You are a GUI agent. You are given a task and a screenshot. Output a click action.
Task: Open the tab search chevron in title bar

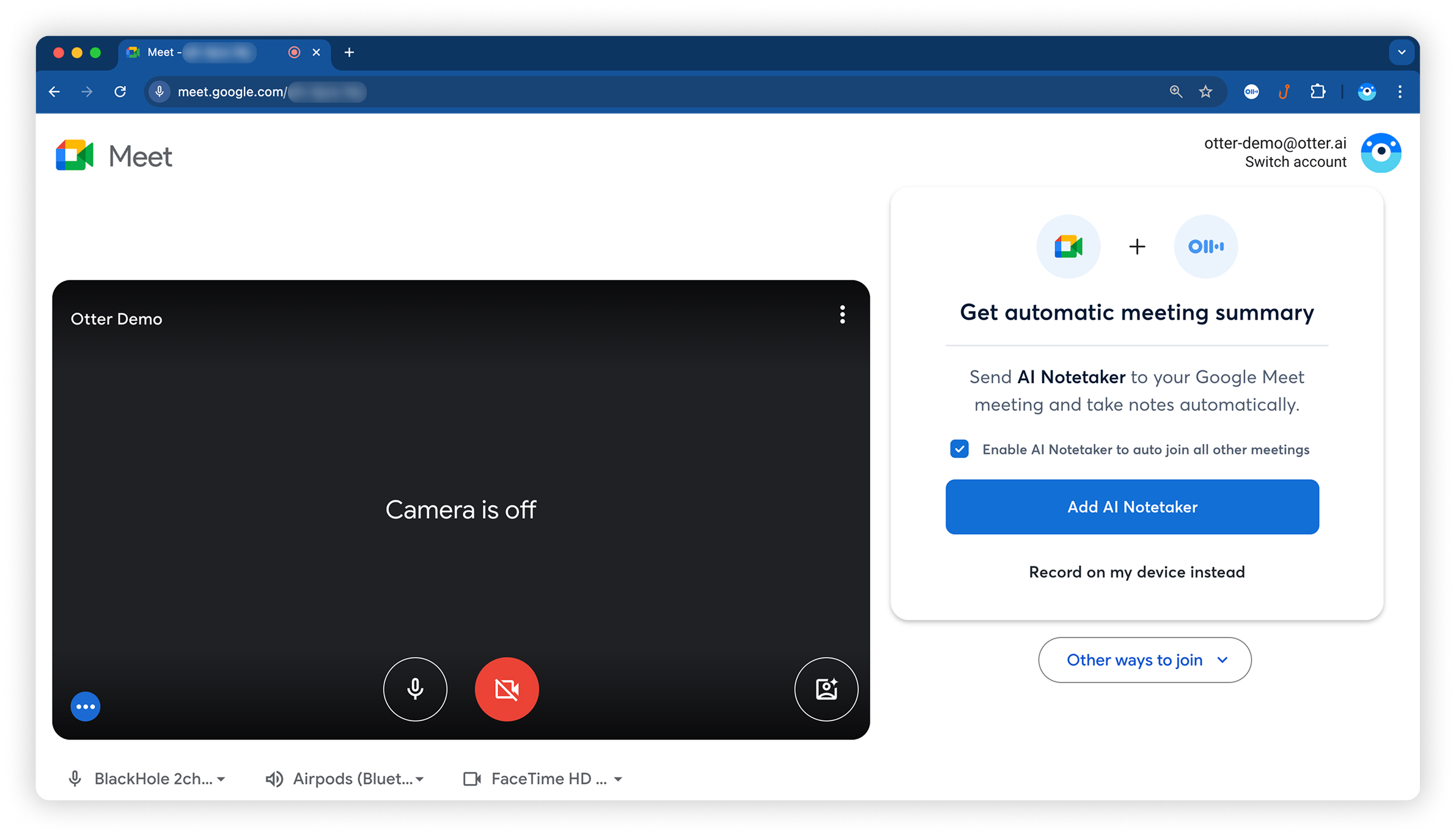[1402, 53]
